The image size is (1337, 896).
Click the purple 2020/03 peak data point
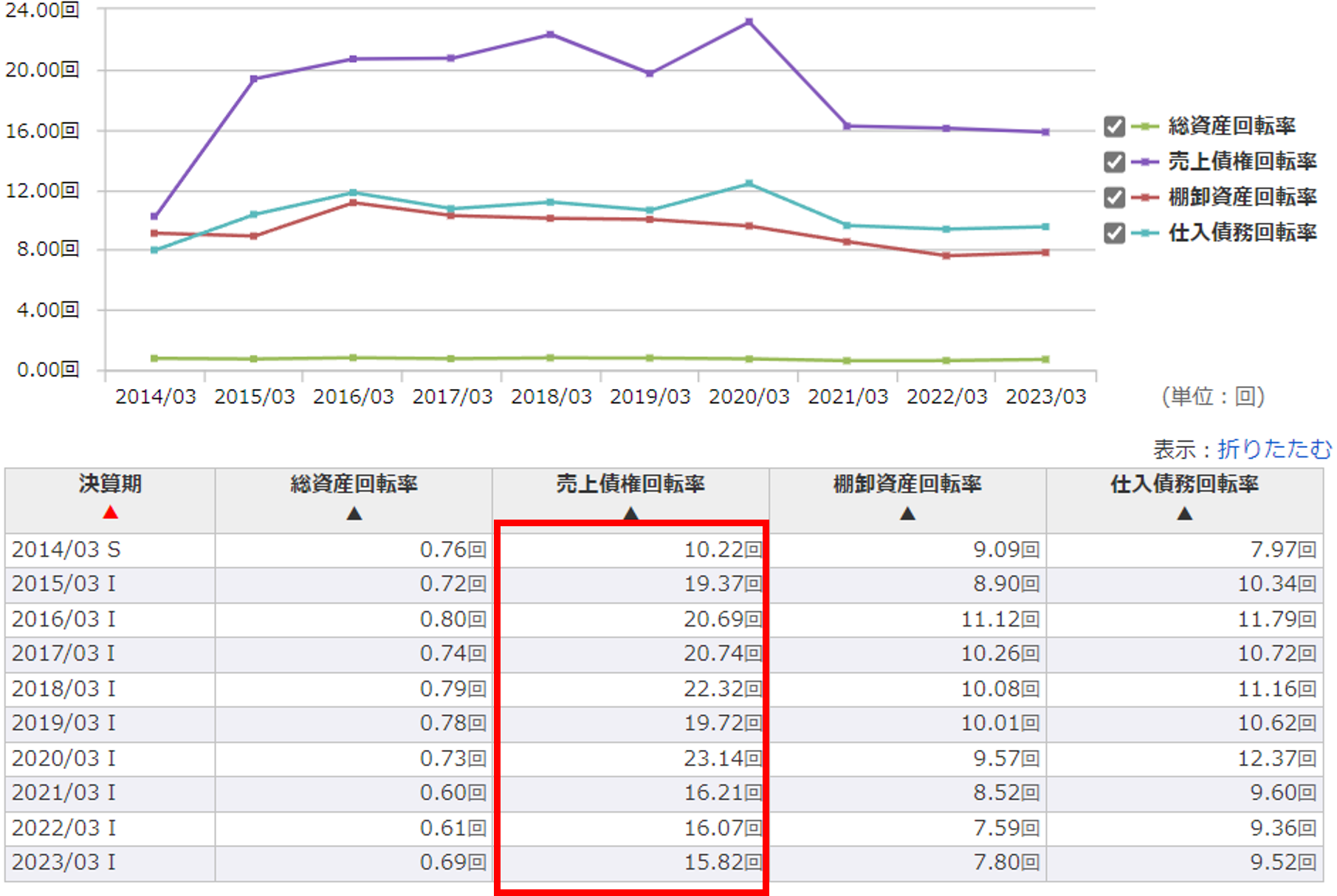[x=749, y=22]
